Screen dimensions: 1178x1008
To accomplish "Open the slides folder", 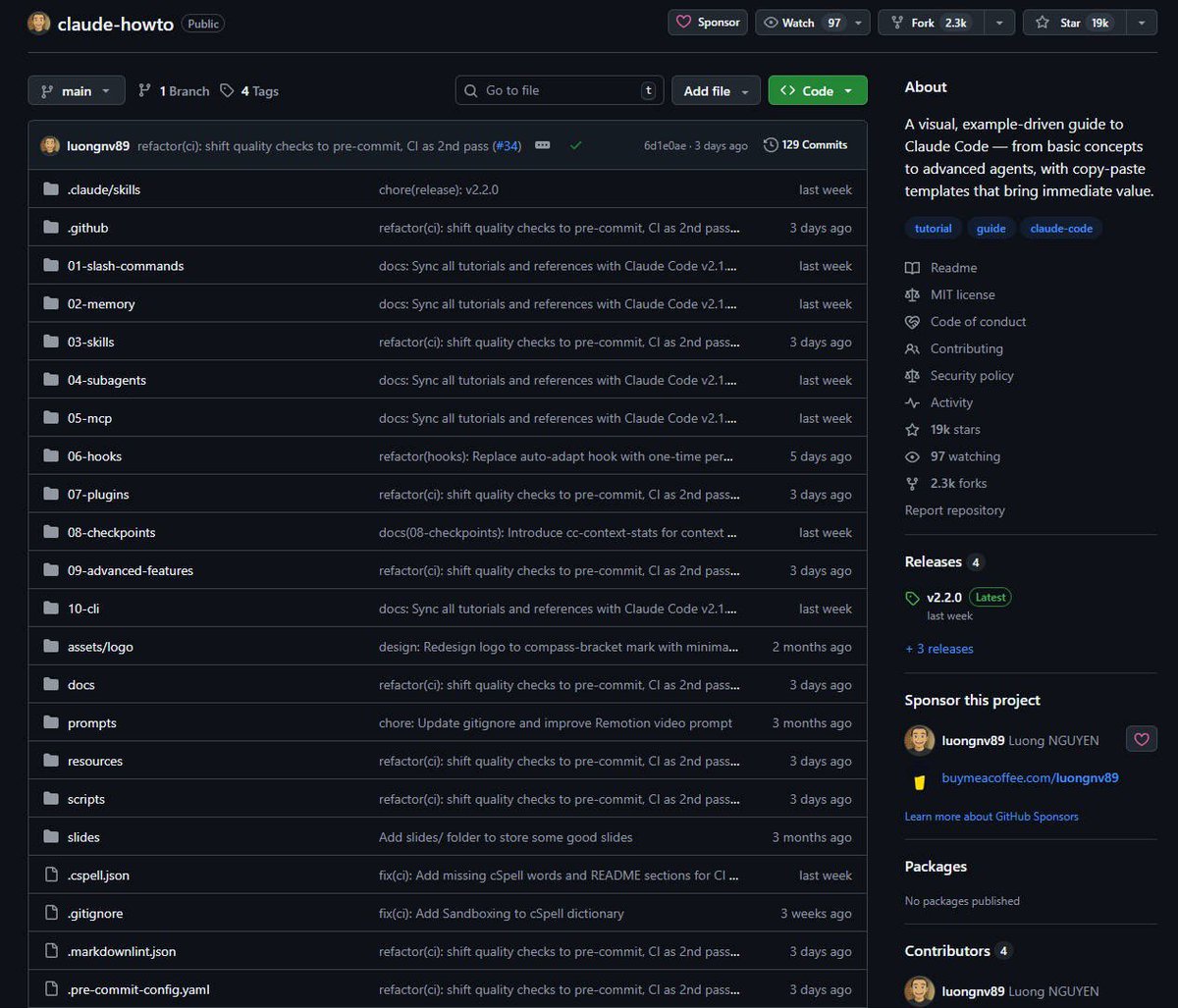I will pyautogui.click(x=83, y=837).
